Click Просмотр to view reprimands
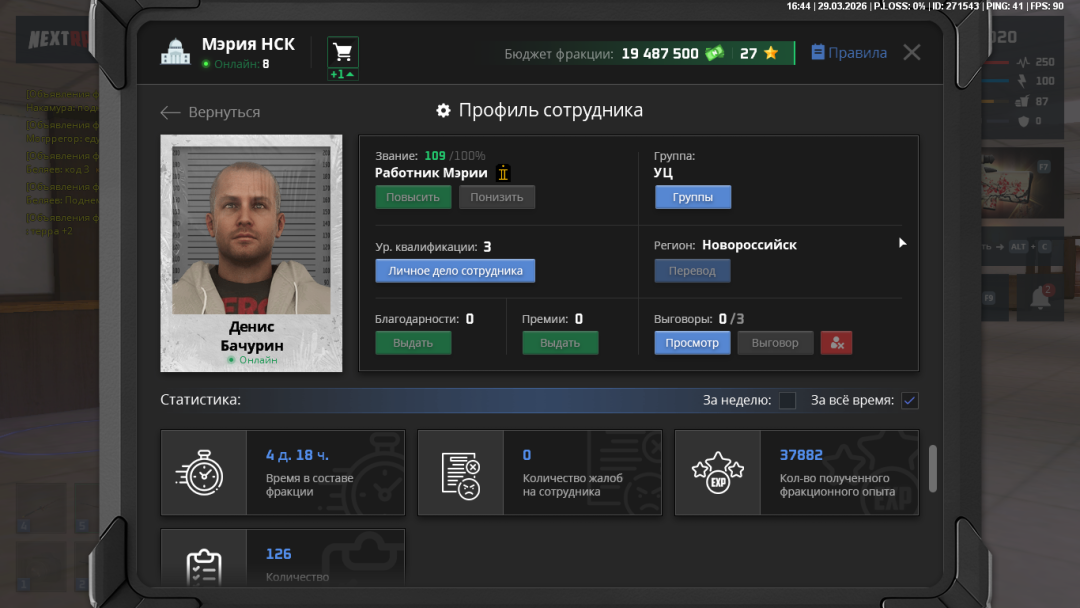Viewport: 1080px width, 608px height. coord(692,343)
